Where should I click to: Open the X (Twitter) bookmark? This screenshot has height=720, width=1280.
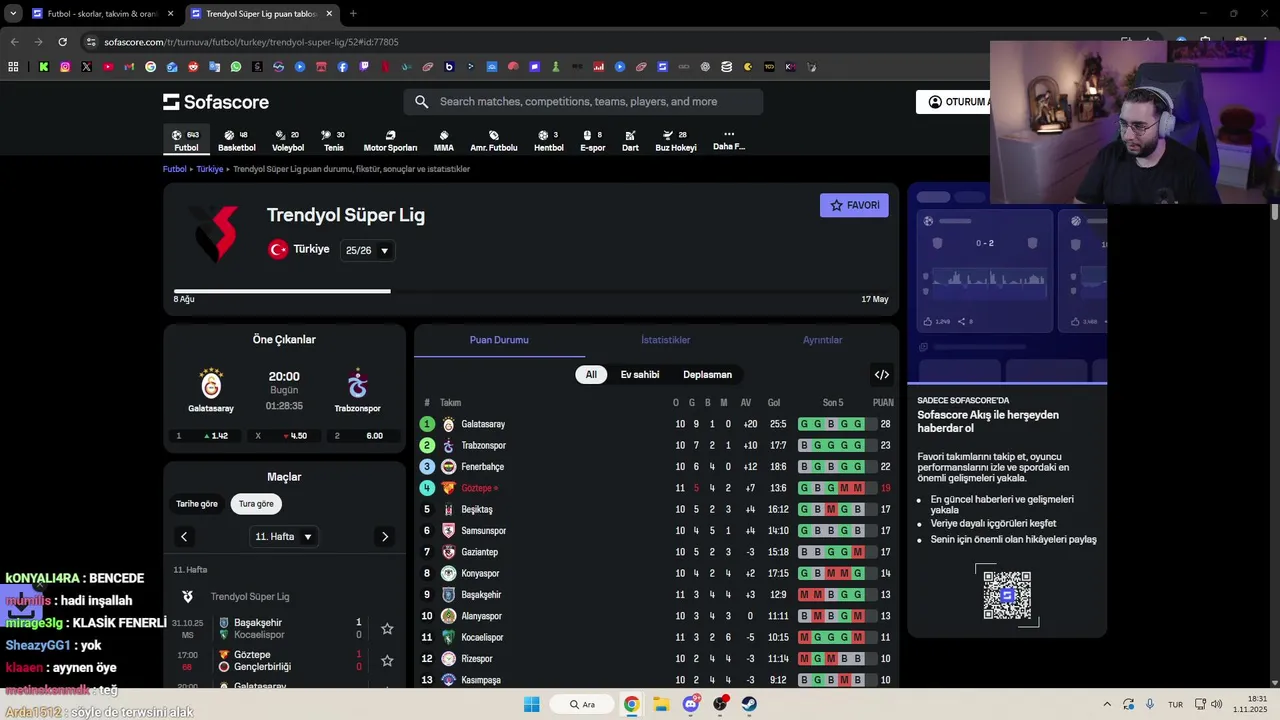coord(87,67)
